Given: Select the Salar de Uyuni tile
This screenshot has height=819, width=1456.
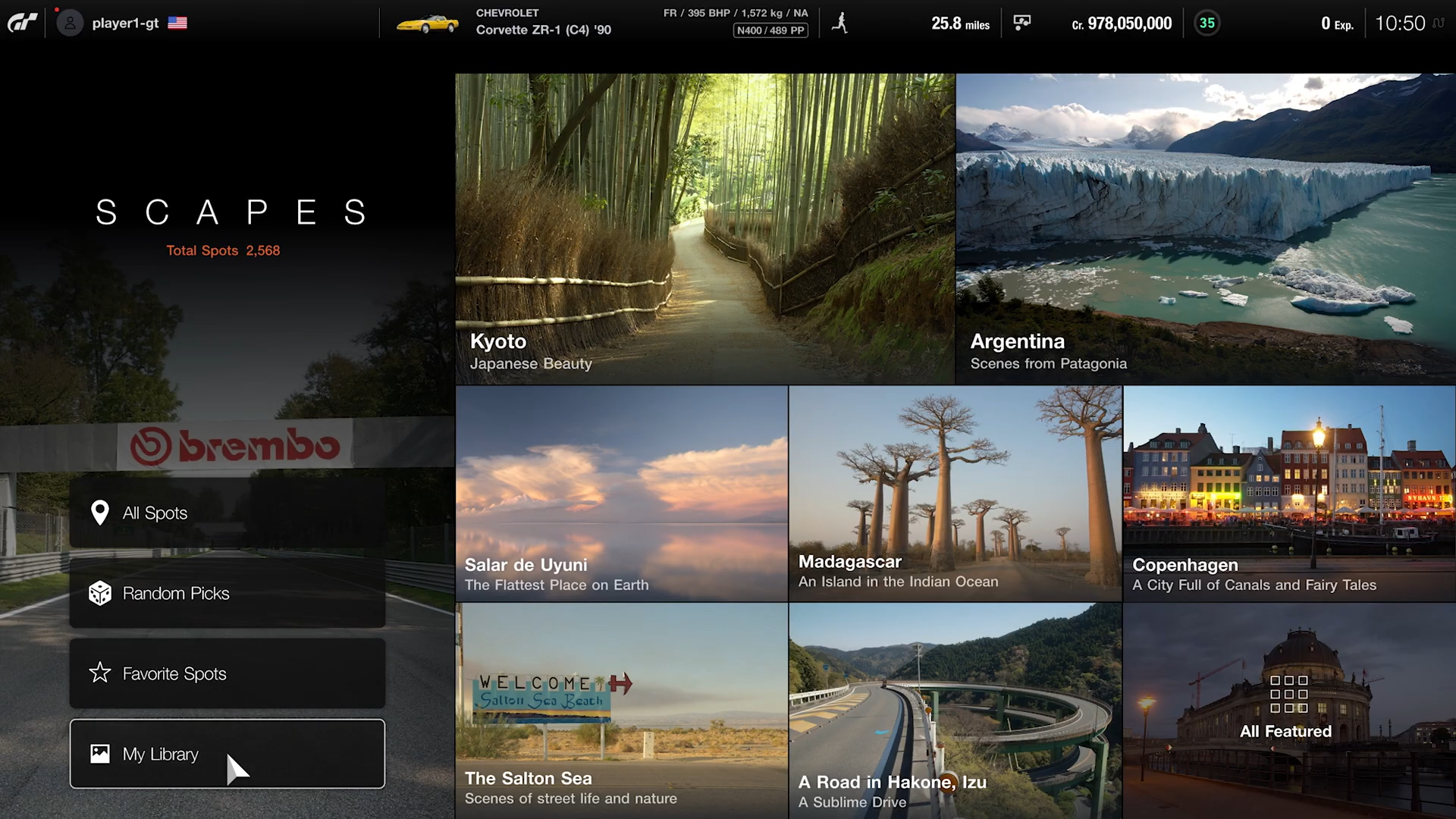Looking at the screenshot, I should [622, 494].
